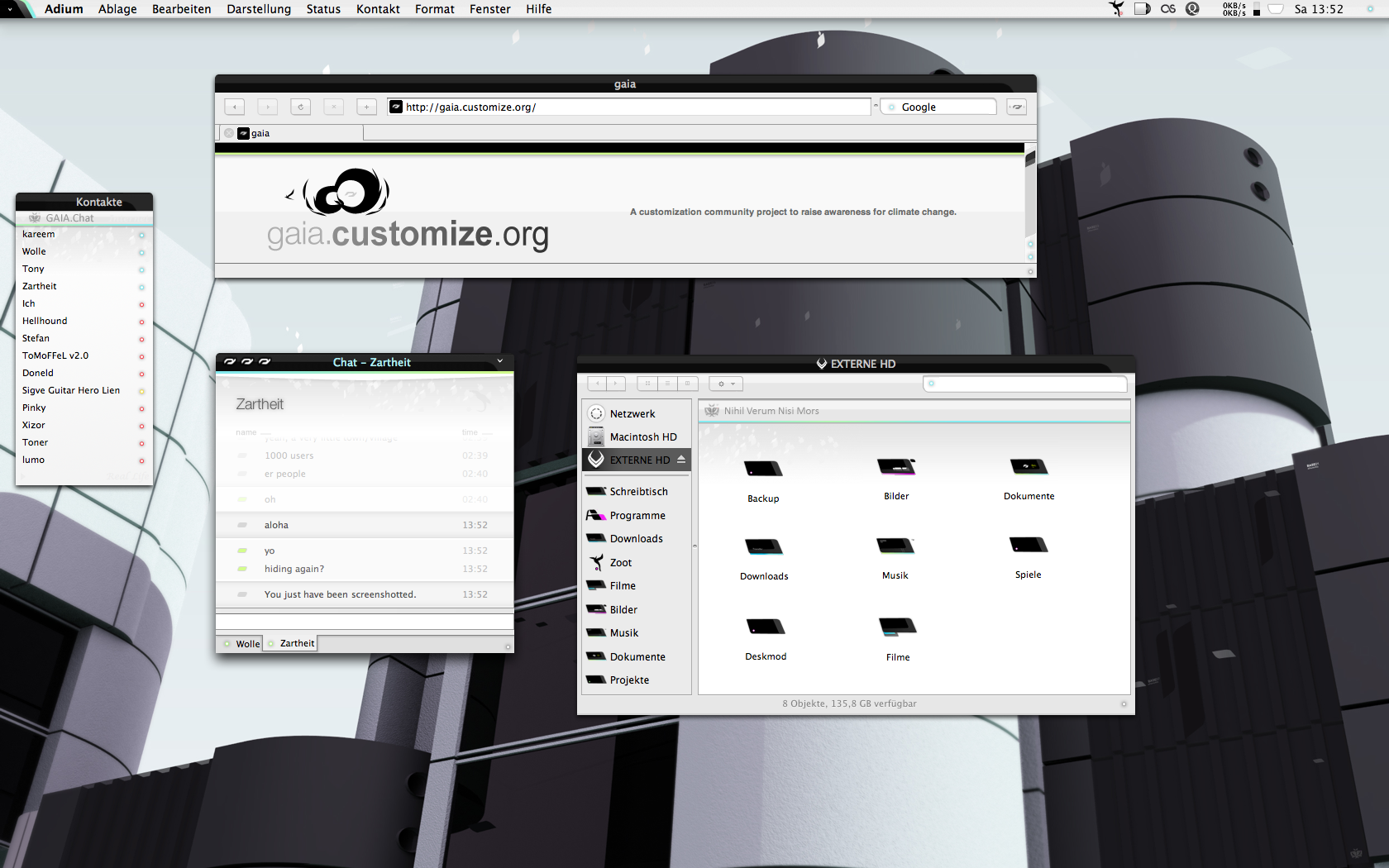
Task: Go back in the gaia browser
Action: 235,107
